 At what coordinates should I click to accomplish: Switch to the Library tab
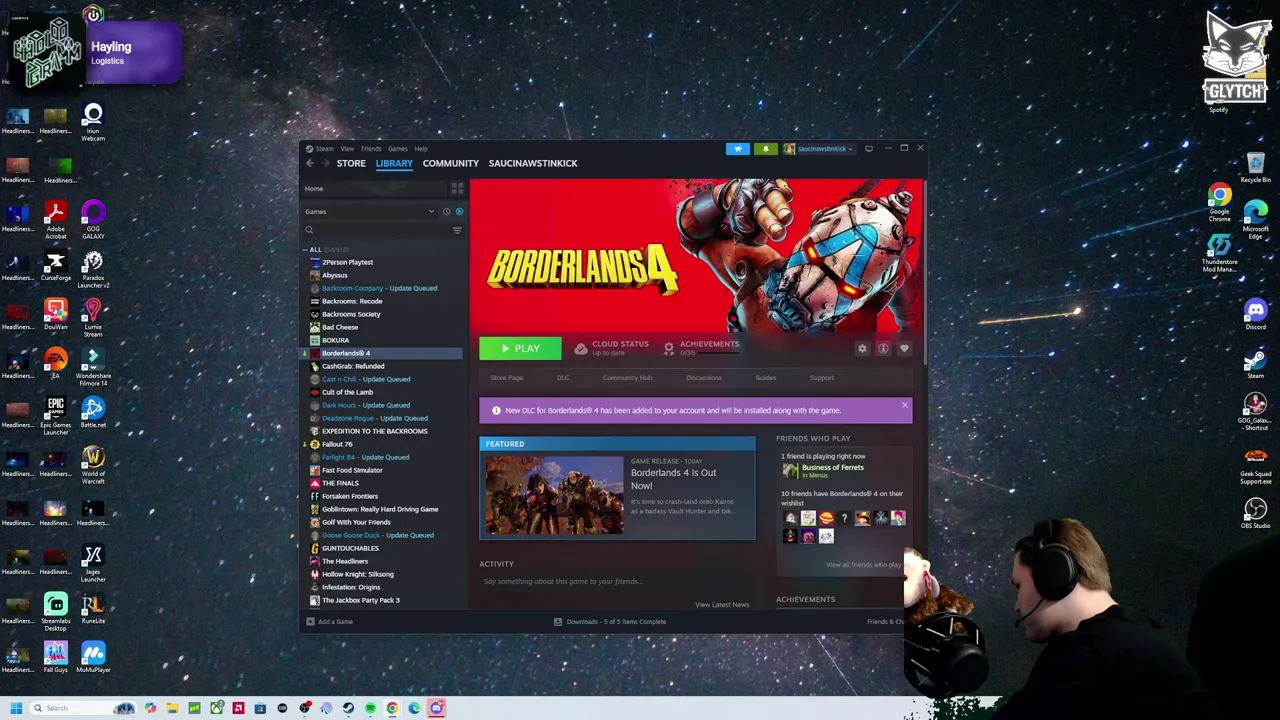click(394, 163)
